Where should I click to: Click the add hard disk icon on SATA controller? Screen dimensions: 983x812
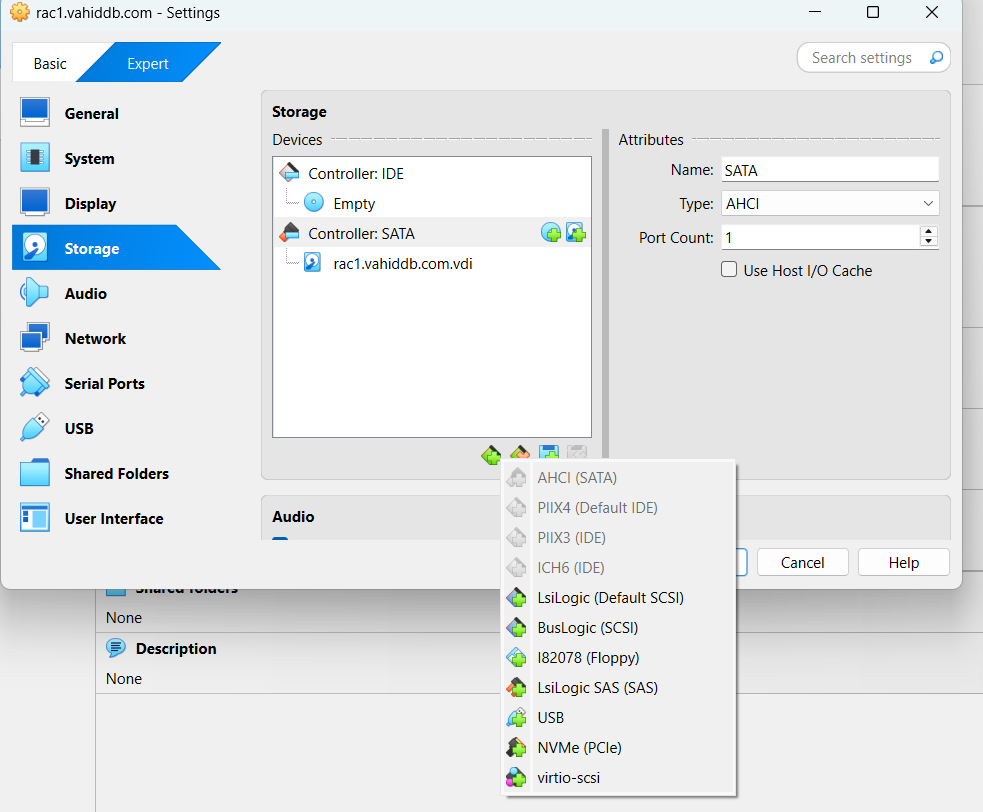(x=575, y=233)
